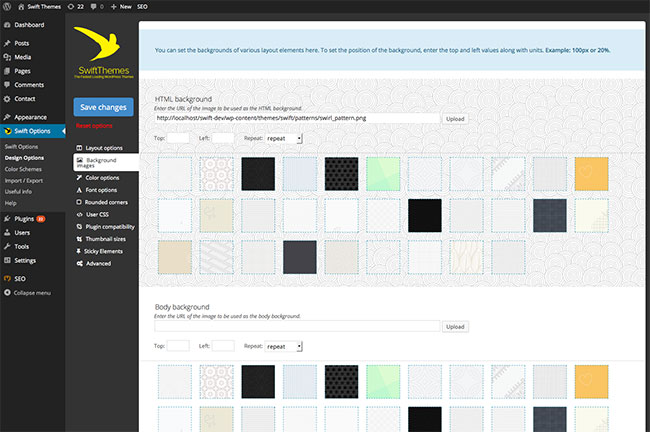Image resolution: width=650 pixels, height=432 pixels.
Task: Click the Tools wrench icon
Action: coord(7,246)
